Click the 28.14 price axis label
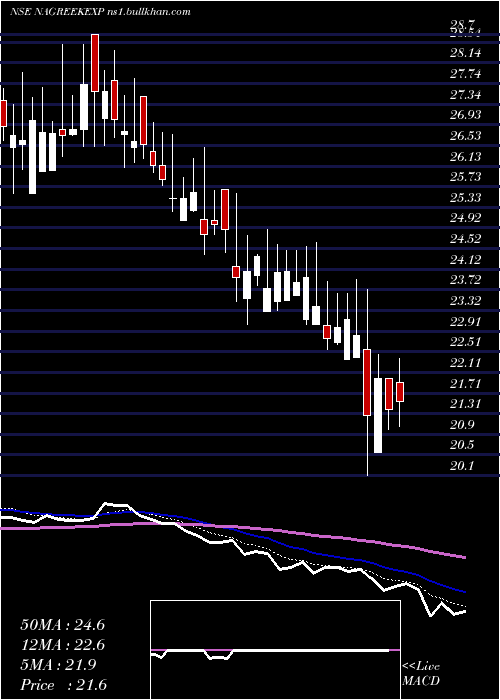Screen dimensions: 500x700 [x=466, y=53]
